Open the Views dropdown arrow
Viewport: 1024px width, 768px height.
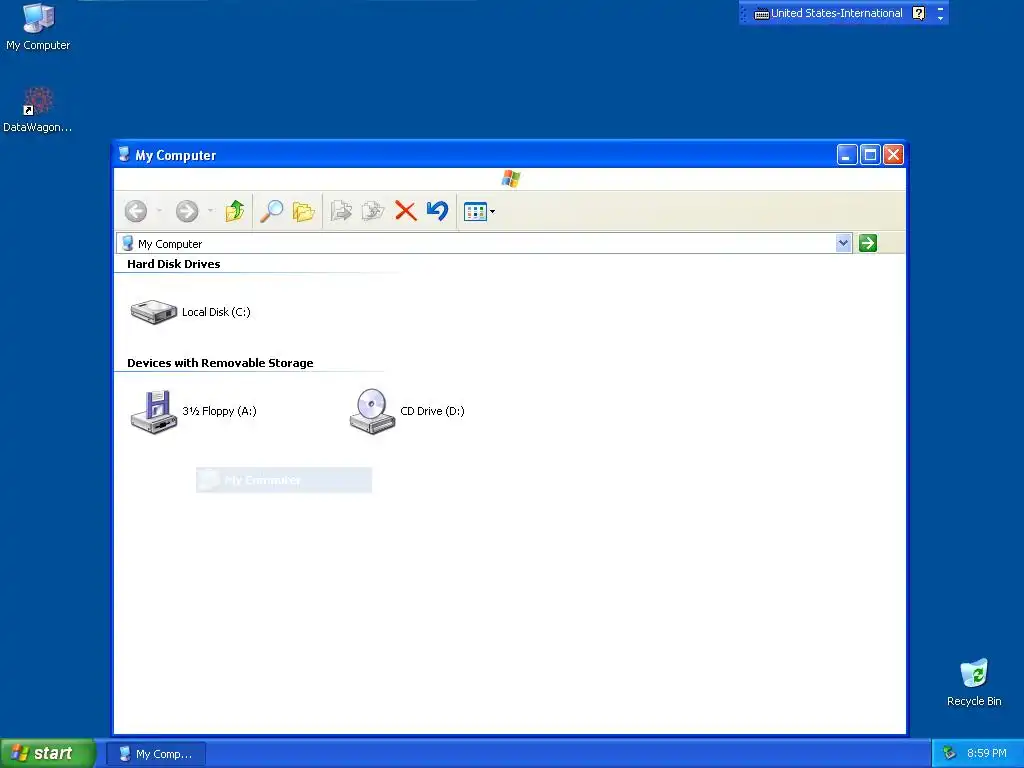[492, 212]
